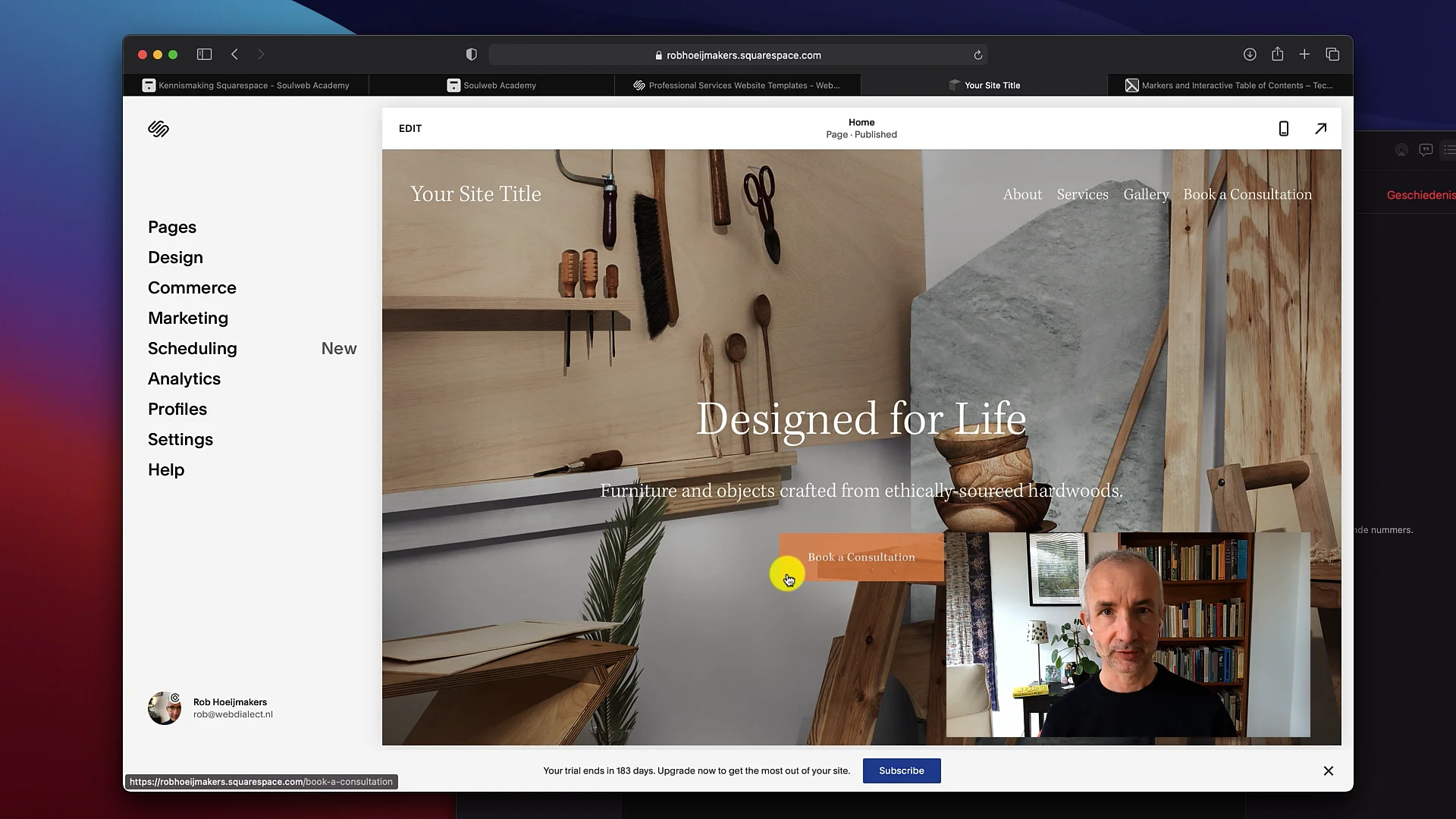
Task: Click Gallery in site navigation
Action: tap(1146, 195)
